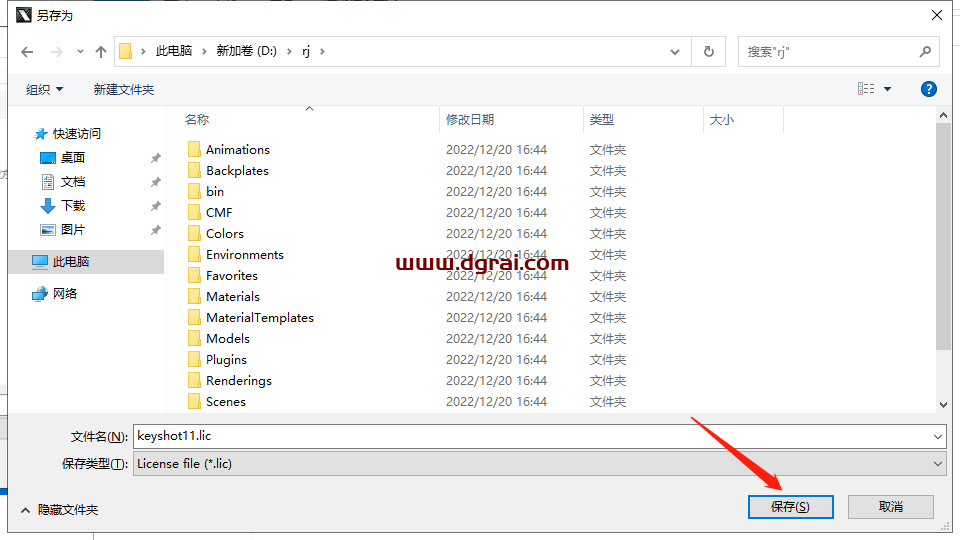The height and width of the screenshot is (540, 960).
Task: Click the back navigation arrow
Action: [x=27, y=51]
